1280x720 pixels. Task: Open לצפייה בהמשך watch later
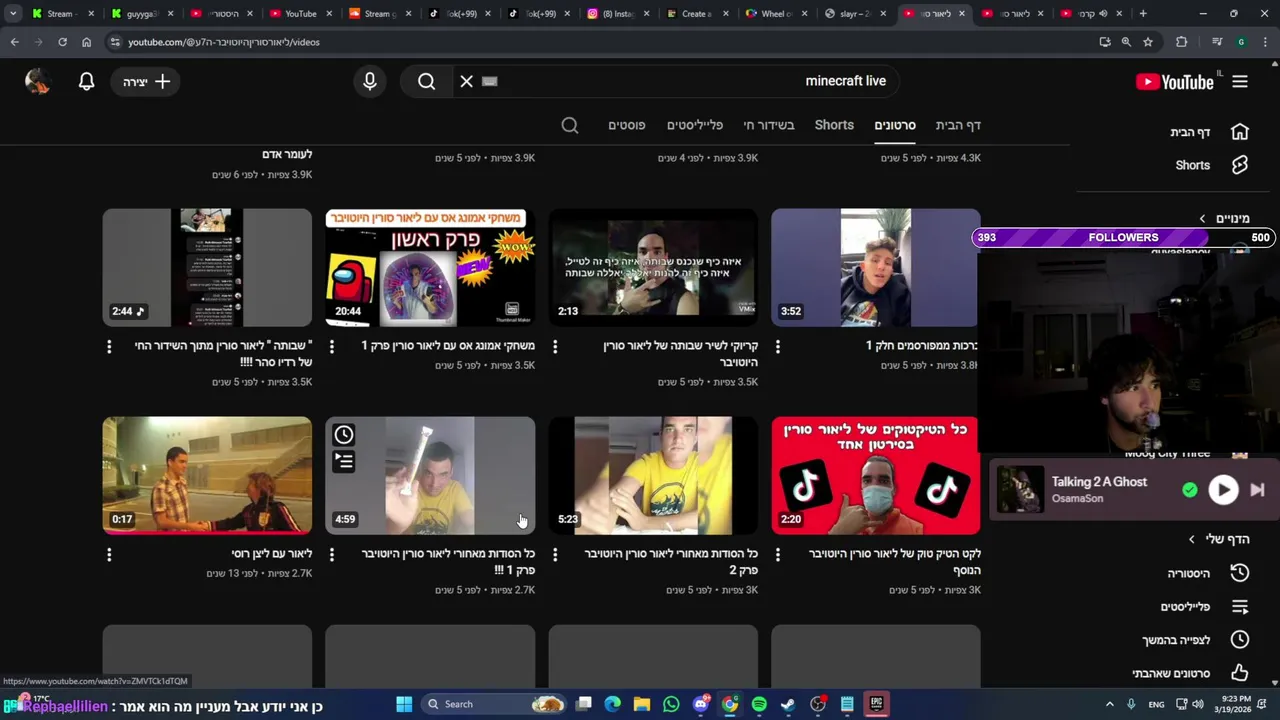[x=1196, y=640]
